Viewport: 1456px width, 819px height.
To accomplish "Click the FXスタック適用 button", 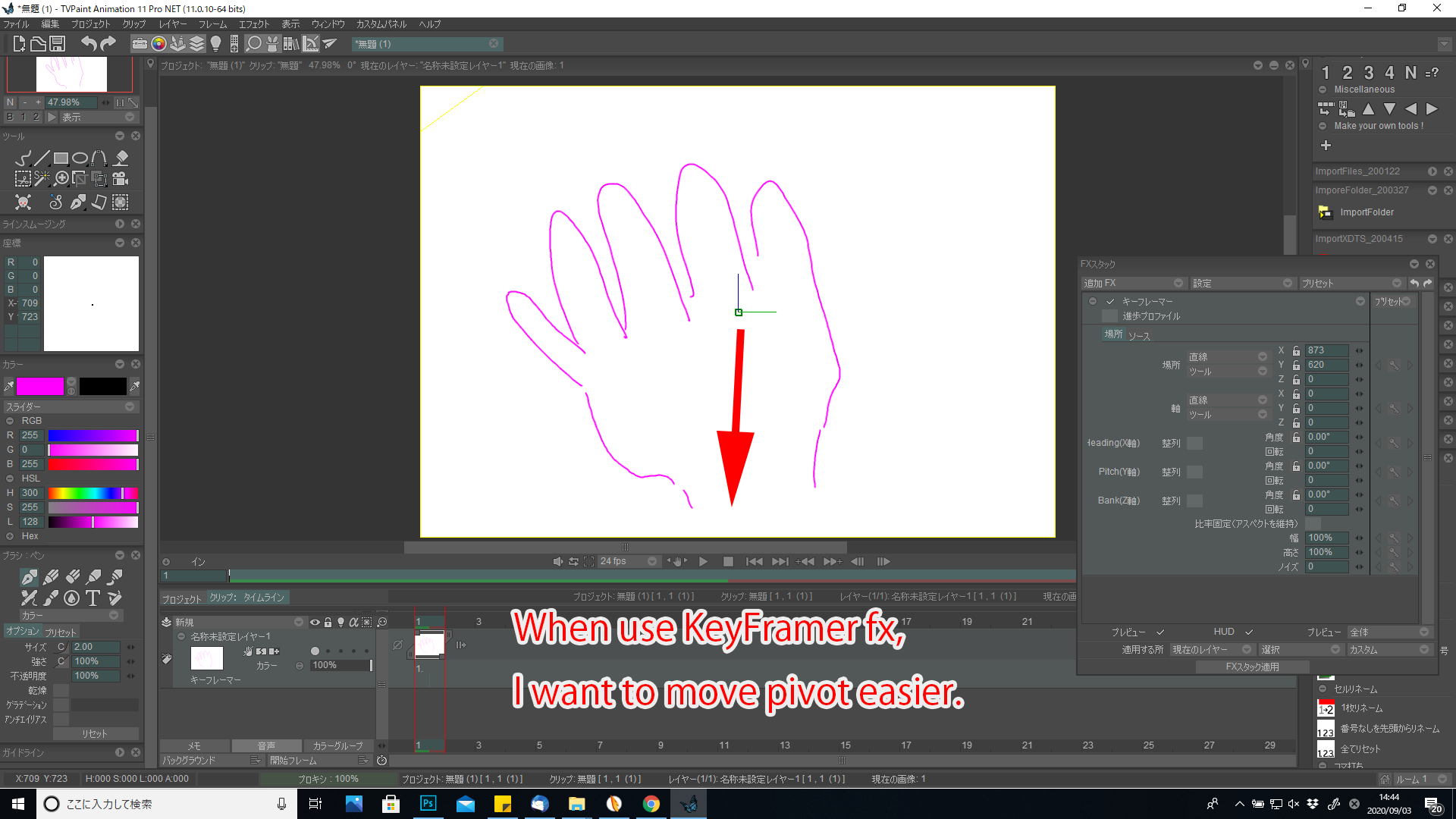I will pyautogui.click(x=1252, y=667).
